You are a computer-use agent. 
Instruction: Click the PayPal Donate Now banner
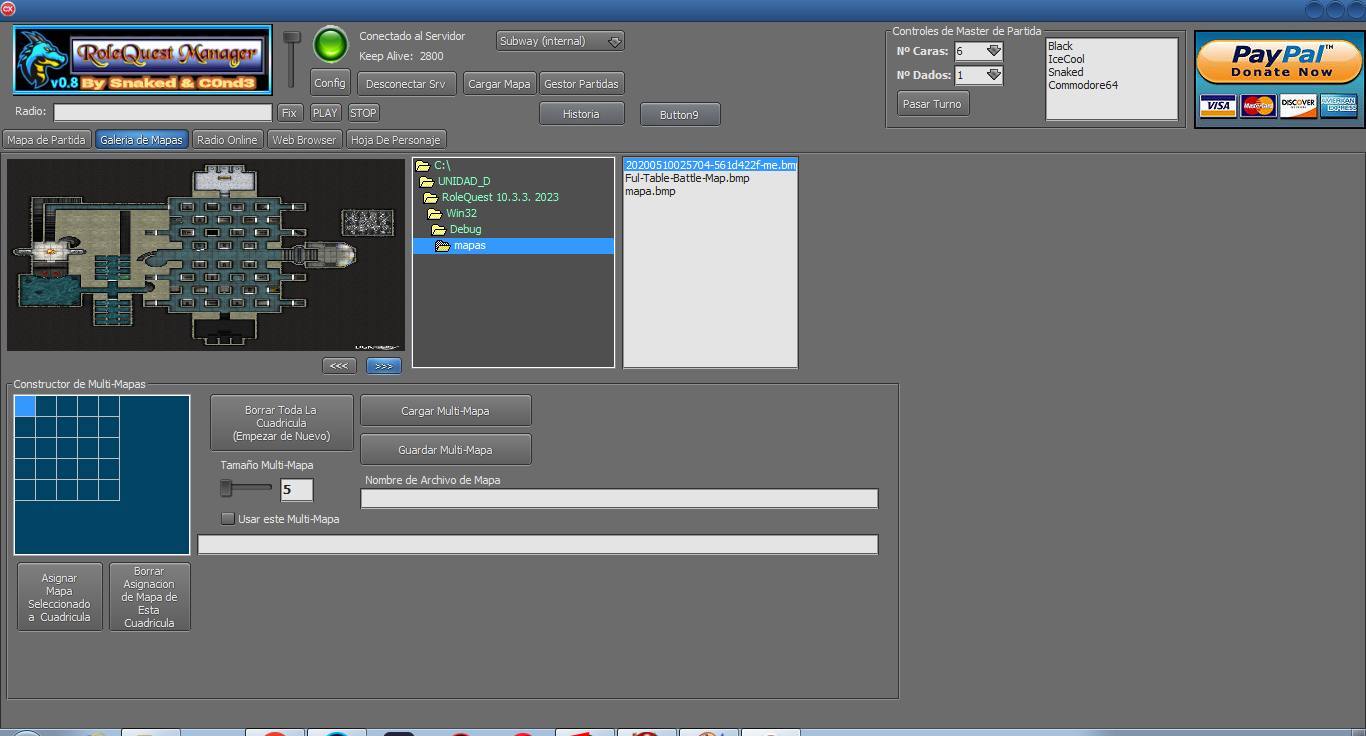1279,61
